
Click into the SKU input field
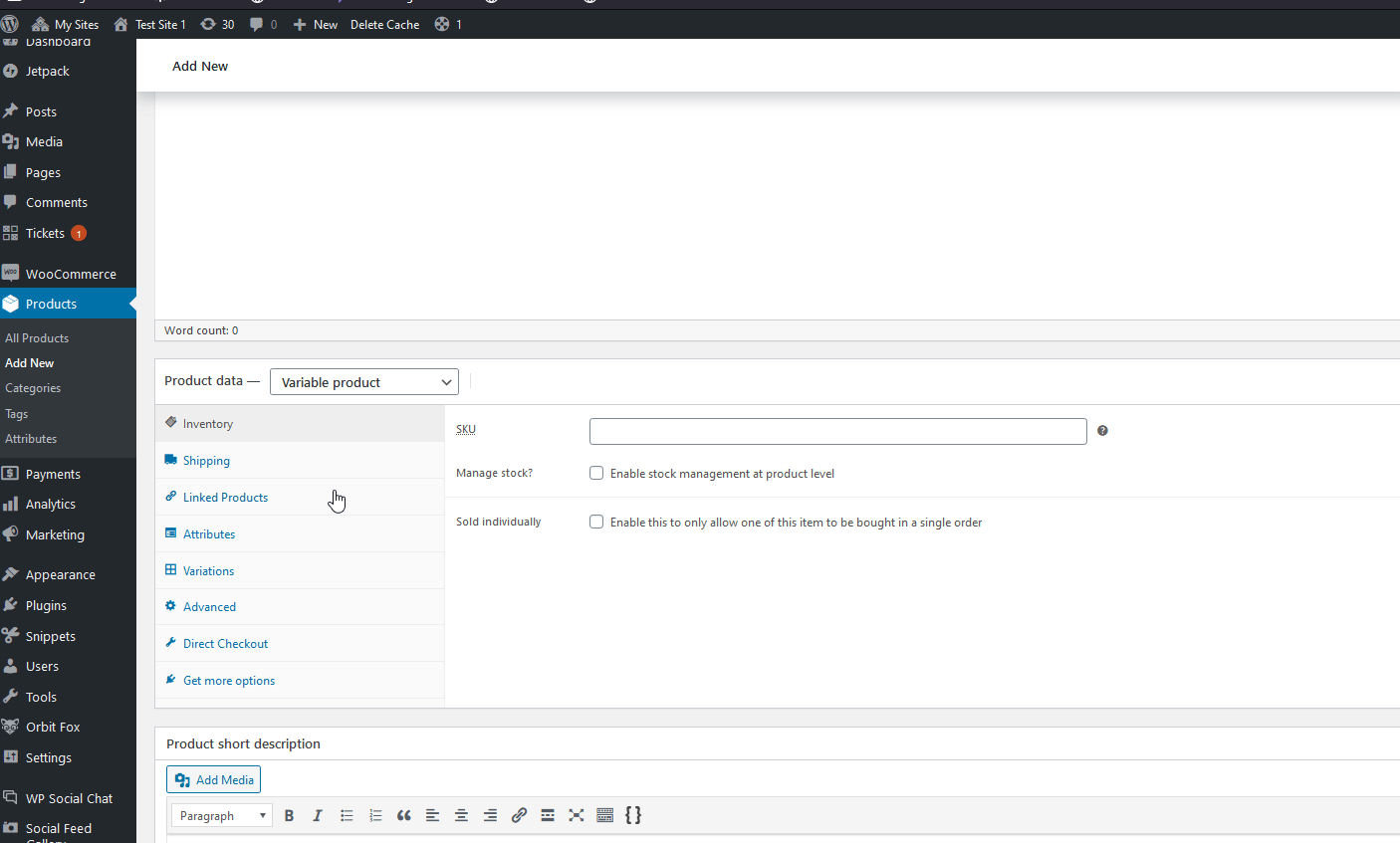tap(838, 431)
